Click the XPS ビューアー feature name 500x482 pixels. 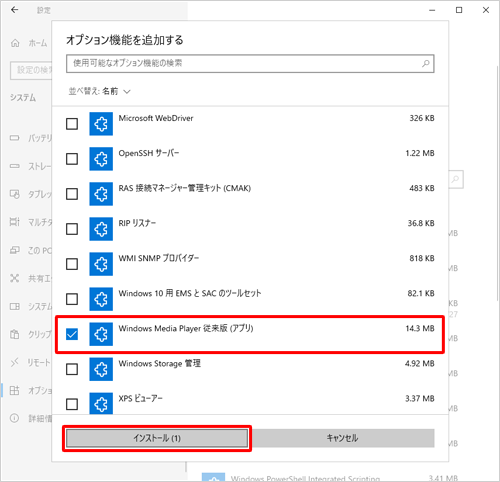point(140,399)
